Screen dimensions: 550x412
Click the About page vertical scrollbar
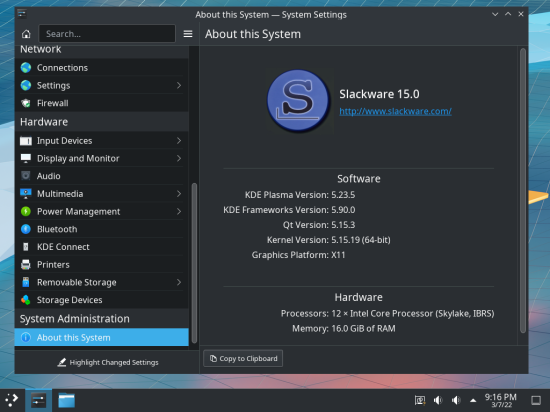coord(523,190)
